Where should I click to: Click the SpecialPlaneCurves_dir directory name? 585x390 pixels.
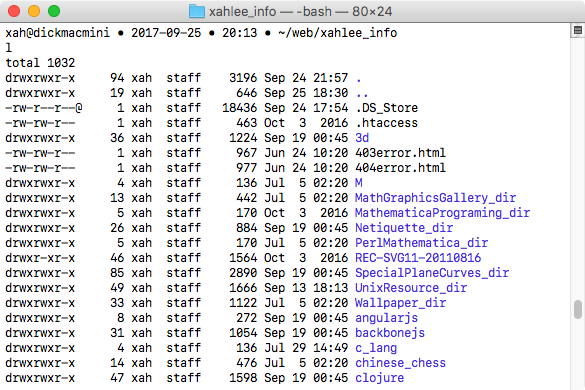432,273
